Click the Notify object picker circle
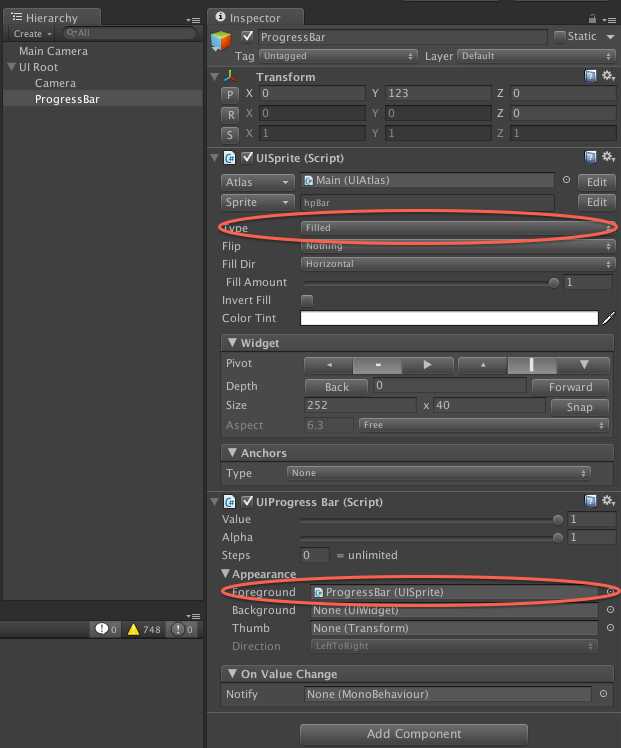The height and width of the screenshot is (748, 621). coord(603,694)
